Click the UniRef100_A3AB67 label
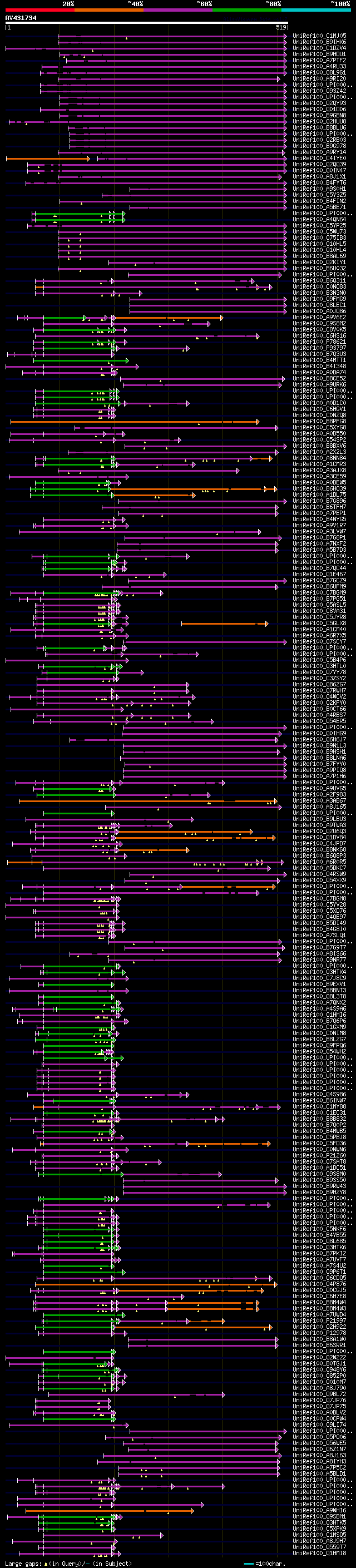Viewport: 356px width, 1568px height. click(x=319, y=800)
